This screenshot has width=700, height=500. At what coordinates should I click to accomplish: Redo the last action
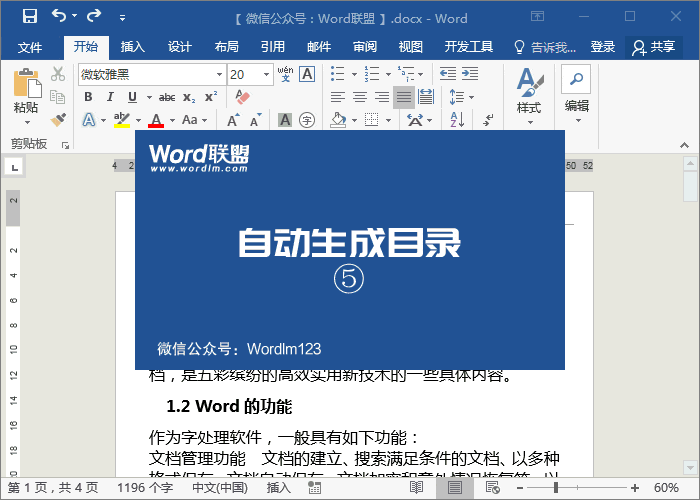pyautogui.click(x=94, y=16)
